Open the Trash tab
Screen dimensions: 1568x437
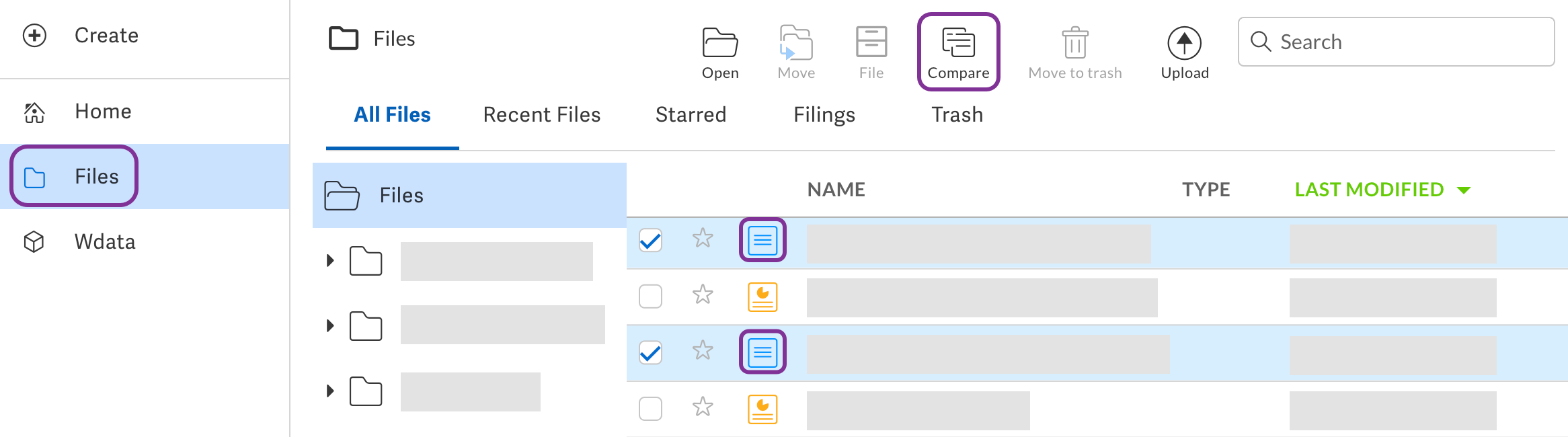point(957,115)
